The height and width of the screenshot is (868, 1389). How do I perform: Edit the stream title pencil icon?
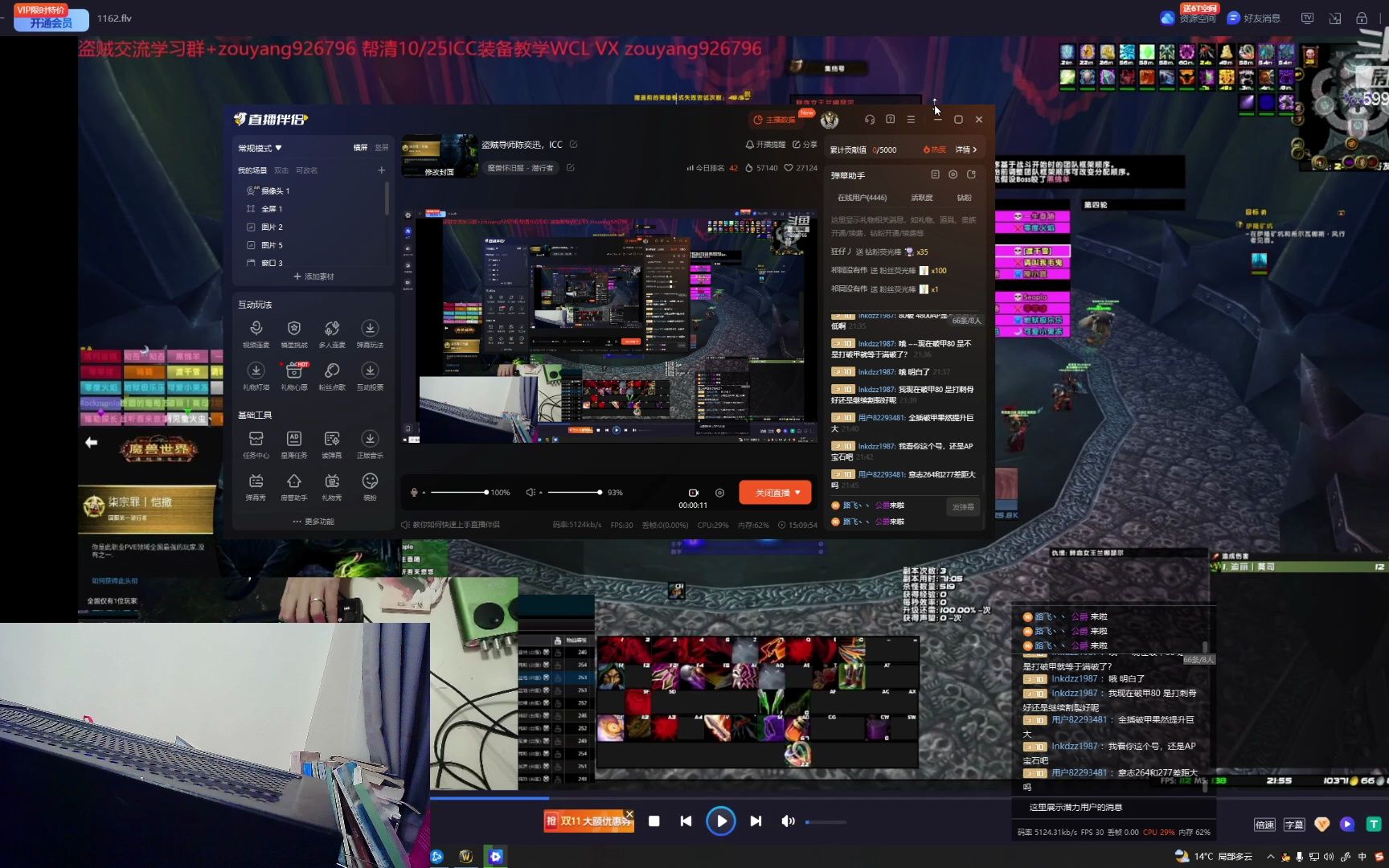573,145
